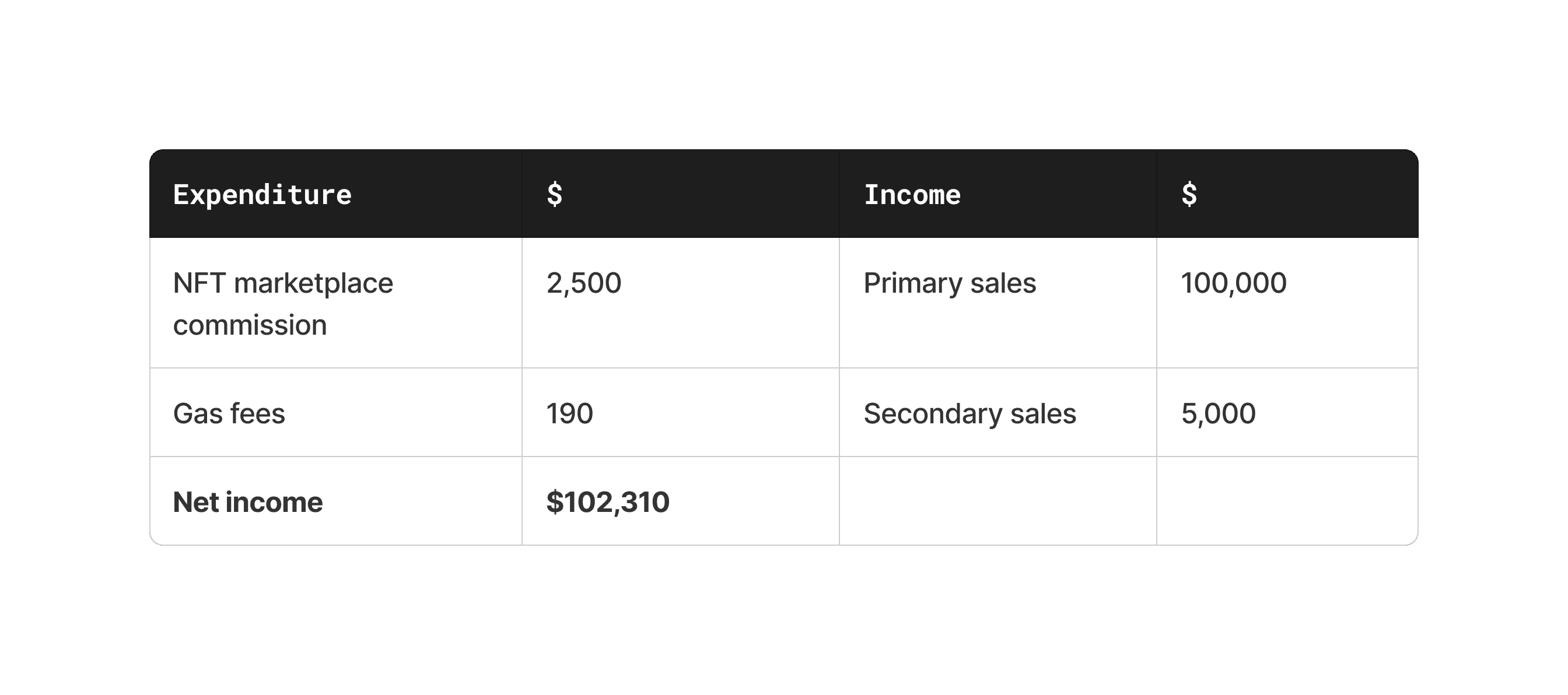The image size is (1568, 695).
Task: Click the $102,310 net income total
Action: click(x=607, y=502)
